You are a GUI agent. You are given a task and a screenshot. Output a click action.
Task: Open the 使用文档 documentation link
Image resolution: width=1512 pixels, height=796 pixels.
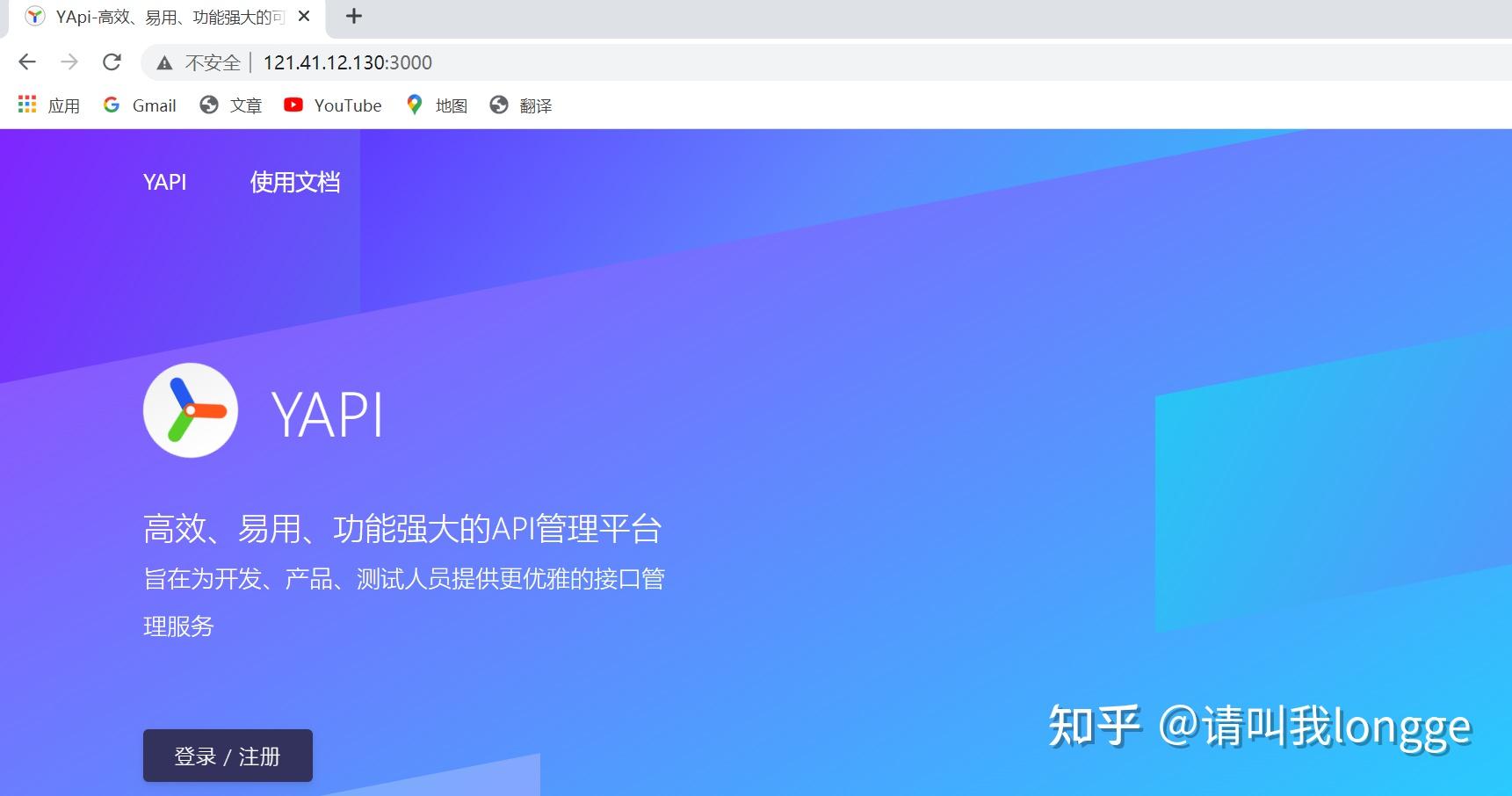click(x=295, y=182)
